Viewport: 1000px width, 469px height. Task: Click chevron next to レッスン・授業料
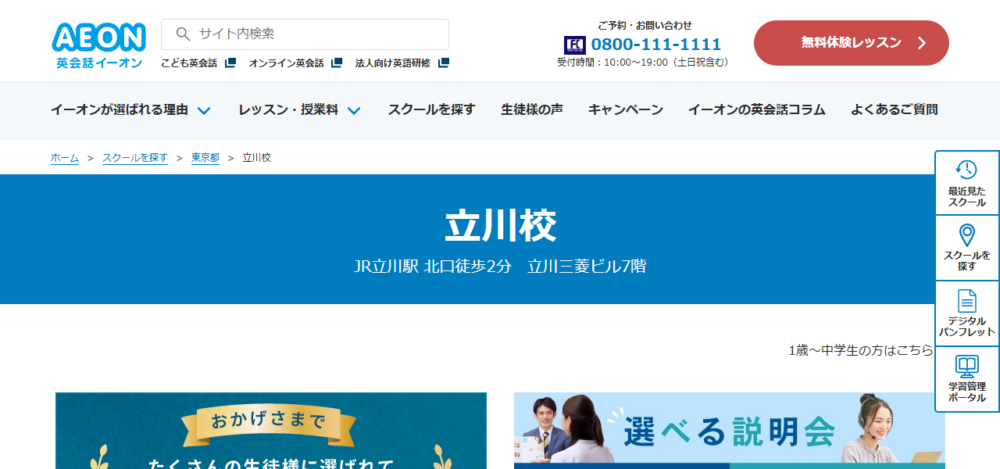coord(355,110)
